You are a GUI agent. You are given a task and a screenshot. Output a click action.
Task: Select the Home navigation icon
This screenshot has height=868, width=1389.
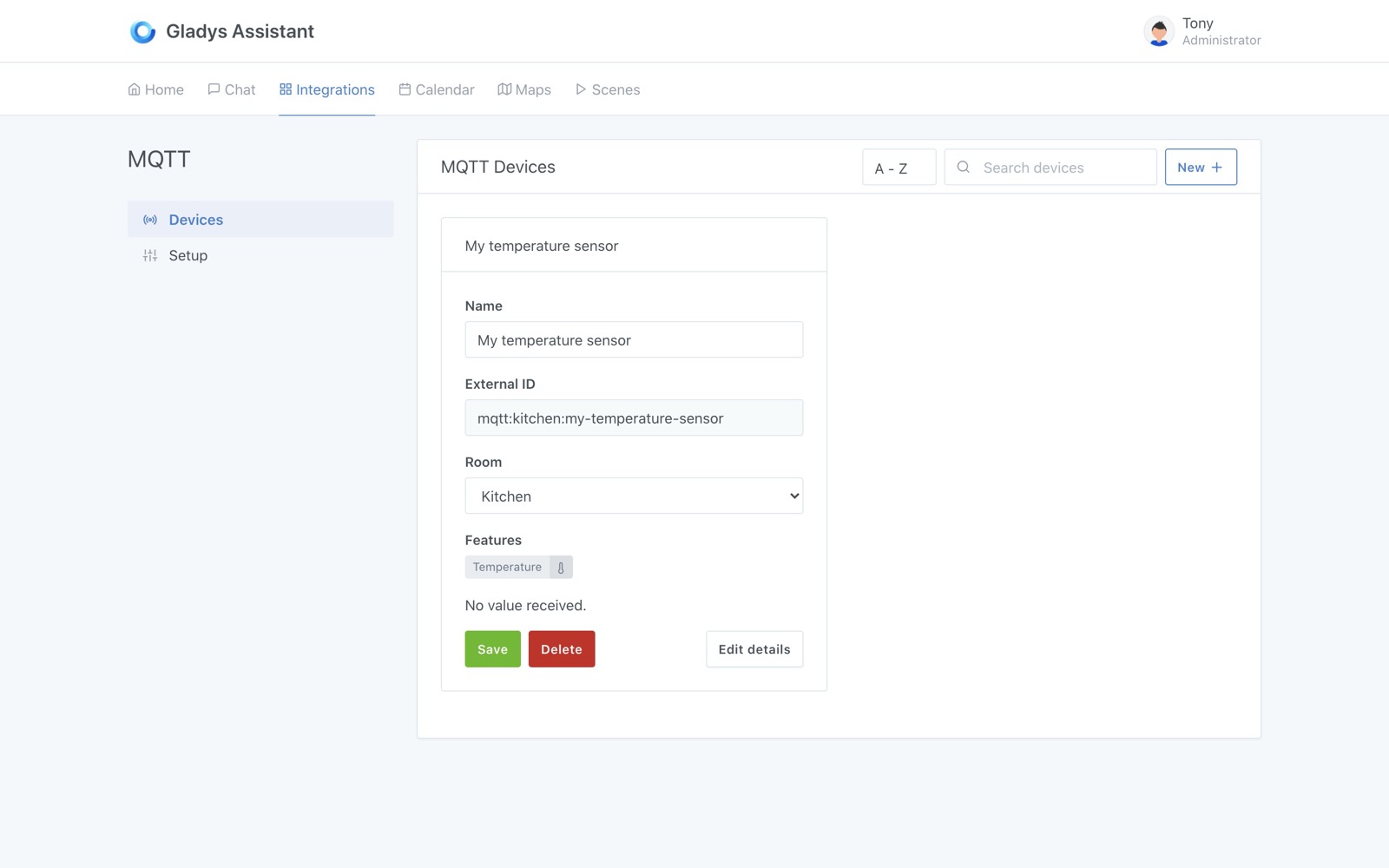click(134, 89)
